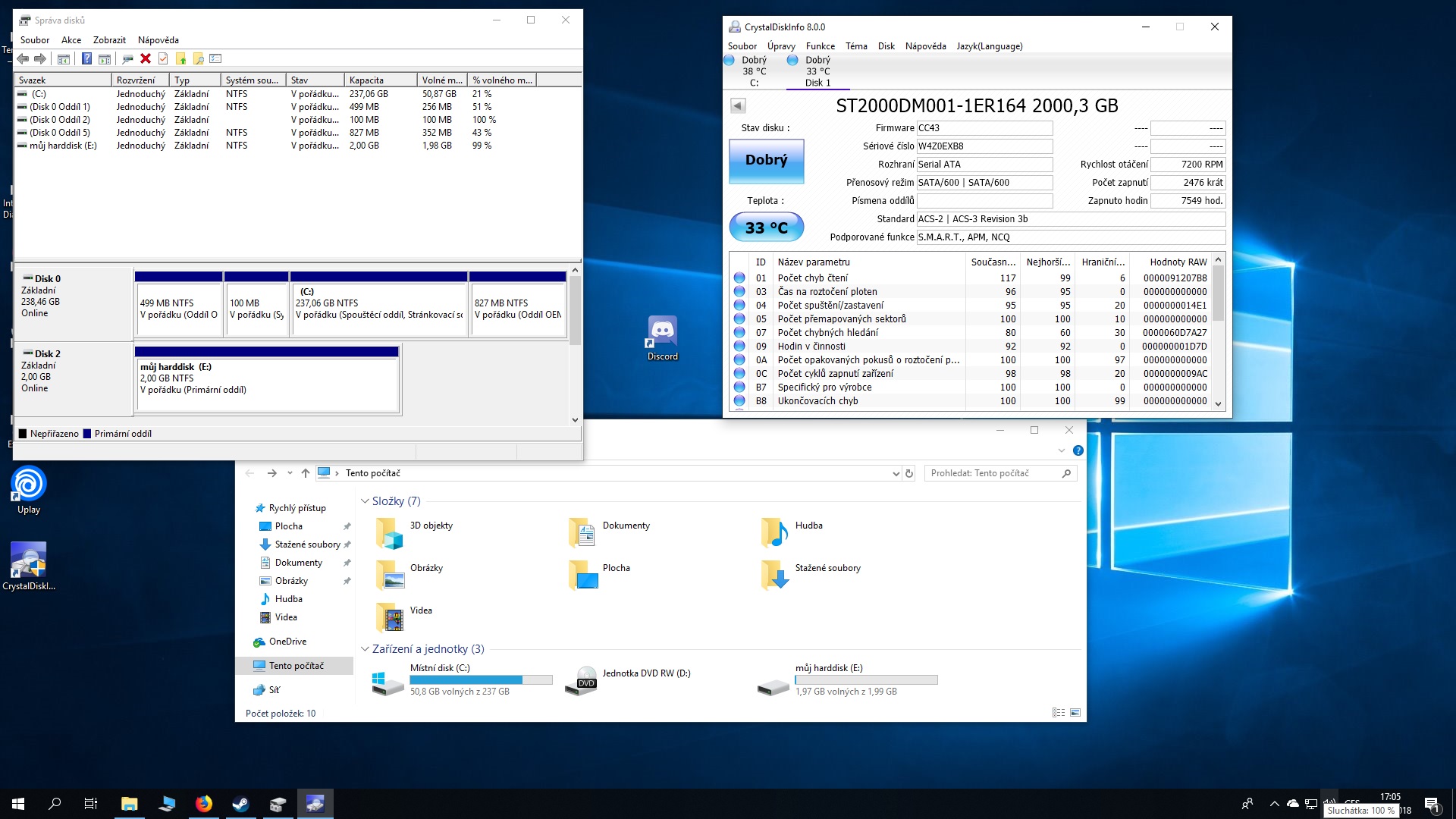Viewport: 1456px width, 819px height.
Task: Click the back arrow in the Správa disků toolbar
Action: [x=23, y=59]
